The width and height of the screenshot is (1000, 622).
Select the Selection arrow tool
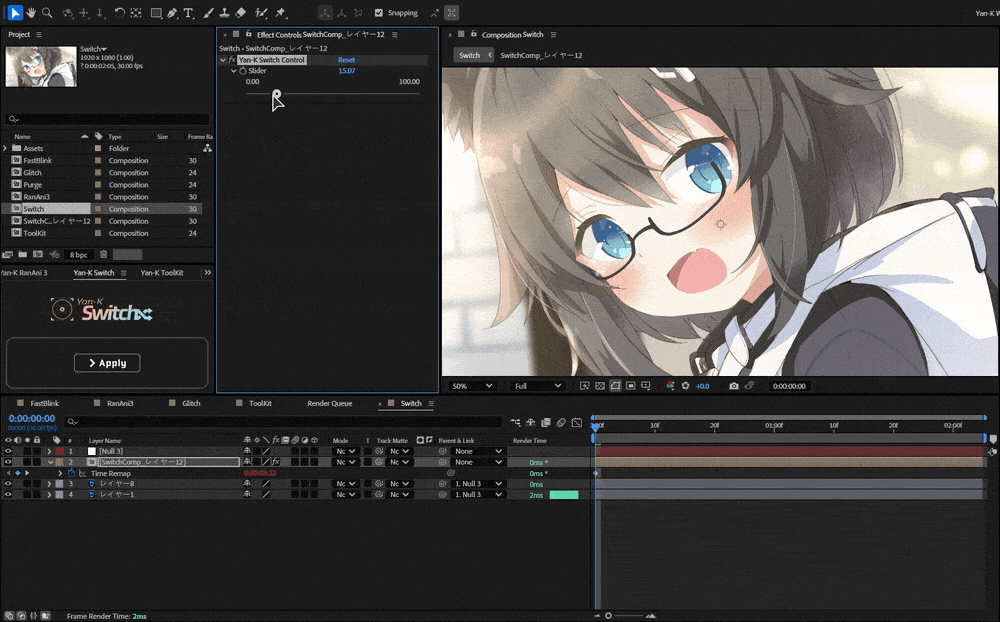tap(15, 12)
